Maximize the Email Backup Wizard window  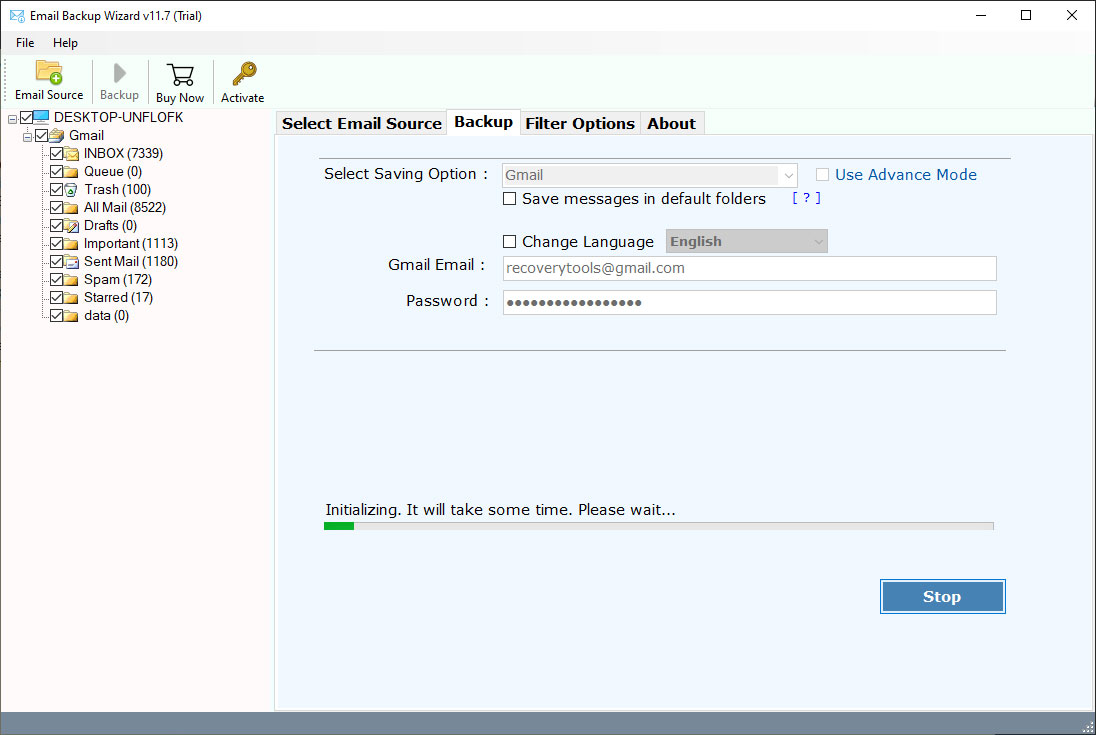(x=1025, y=15)
